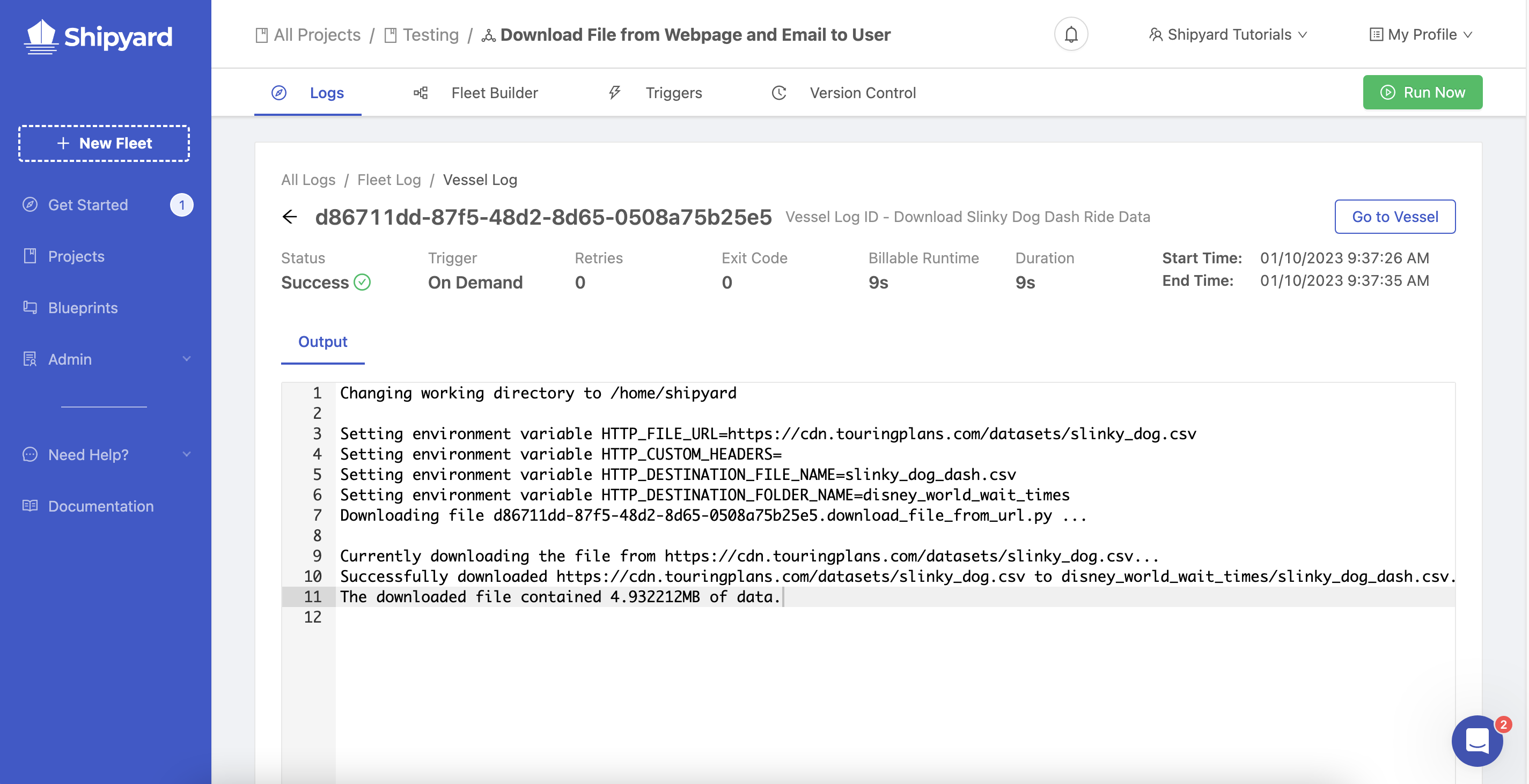Toggle the Output section view
Image resolution: width=1529 pixels, height=784 pixels.
click(x=322, y=341)
